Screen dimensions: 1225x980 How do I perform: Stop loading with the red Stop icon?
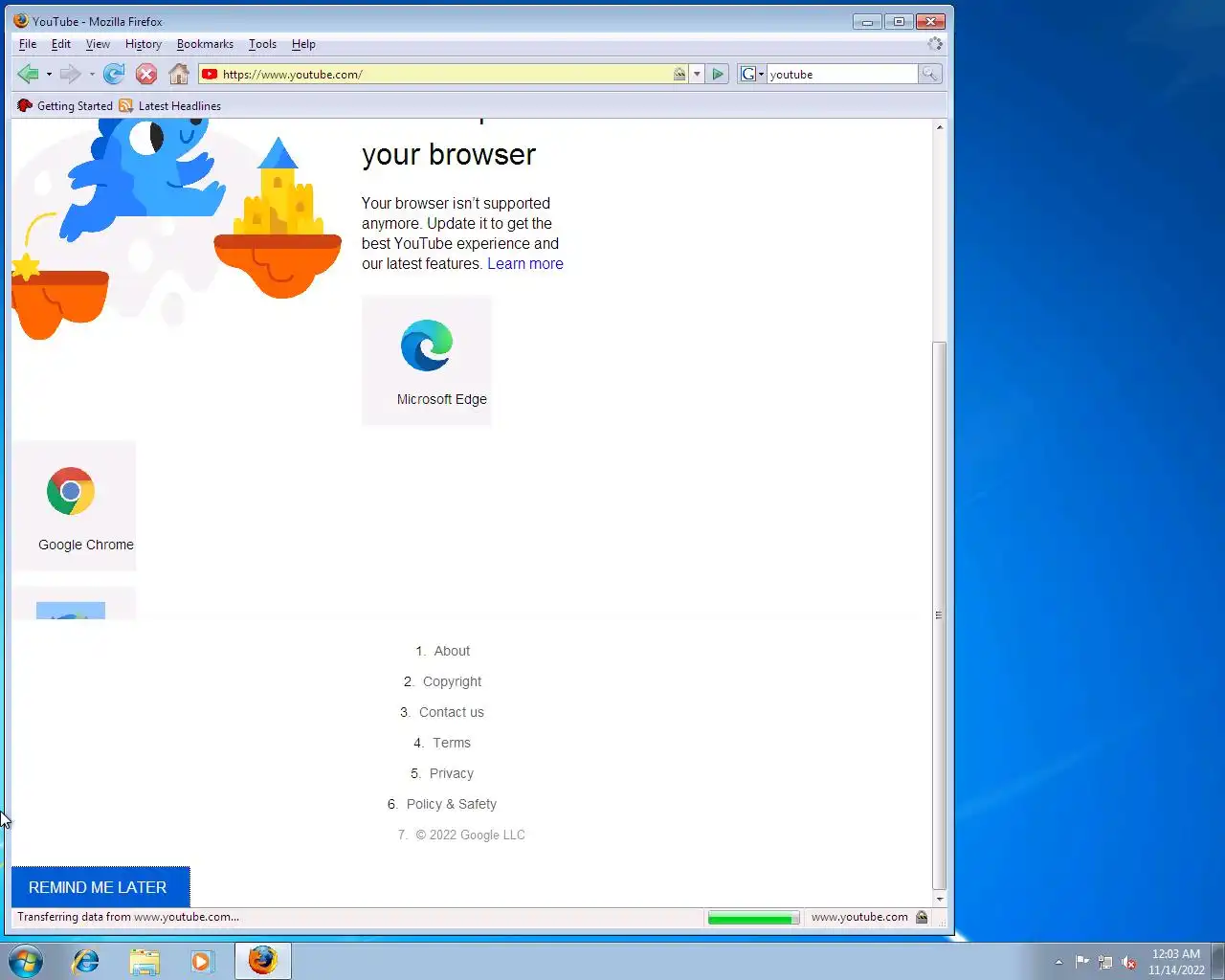pos(146,74)
